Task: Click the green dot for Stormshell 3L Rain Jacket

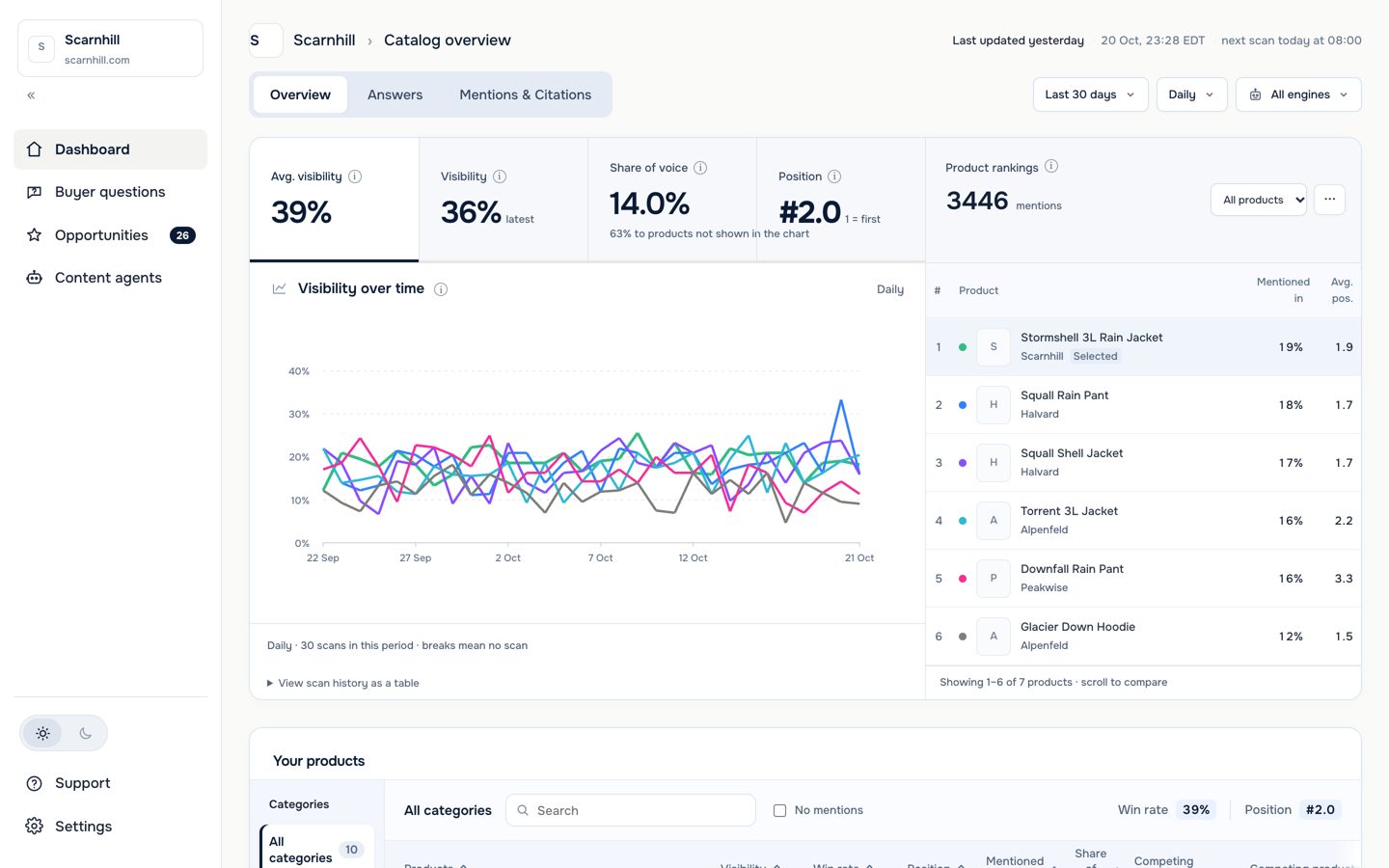Action: [963, 347]
